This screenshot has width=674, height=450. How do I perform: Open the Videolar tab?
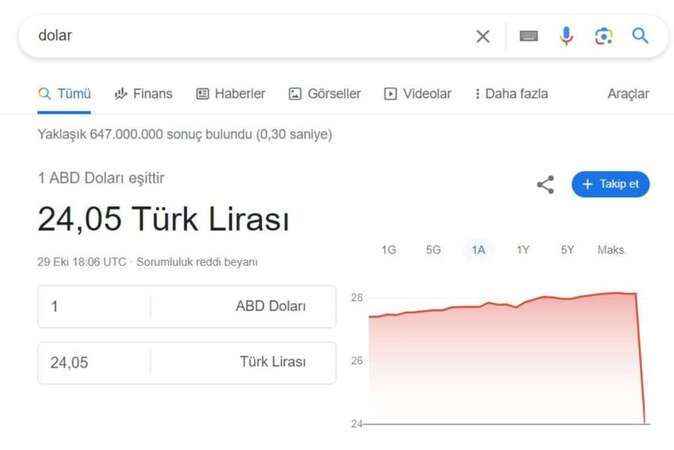click(417, 94)
